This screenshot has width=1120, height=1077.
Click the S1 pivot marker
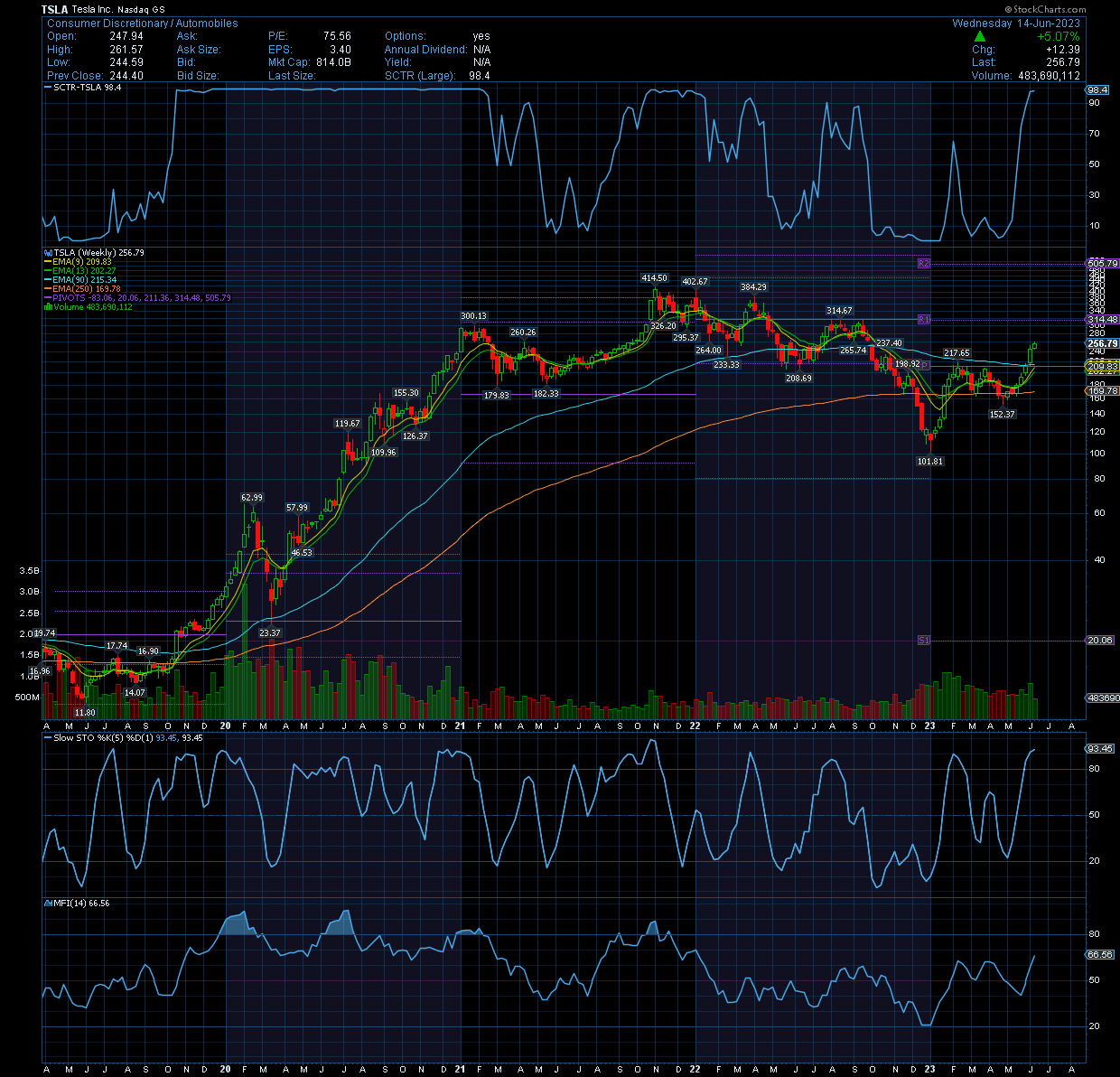(x=923, y=641)
